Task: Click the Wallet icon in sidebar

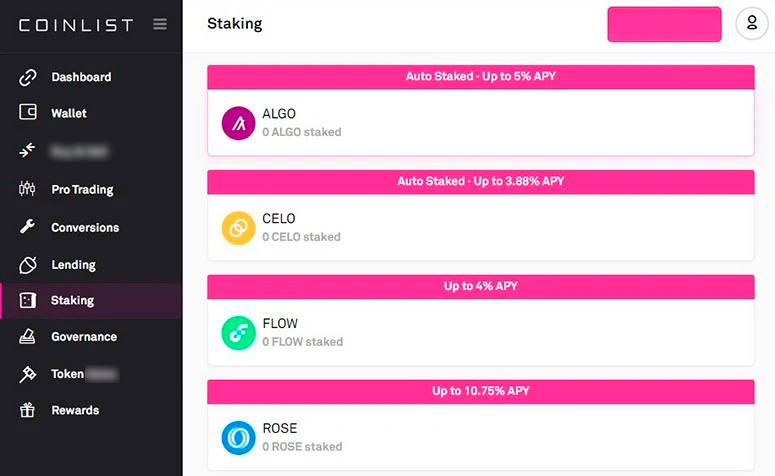Action: click(x=28, y=113)
